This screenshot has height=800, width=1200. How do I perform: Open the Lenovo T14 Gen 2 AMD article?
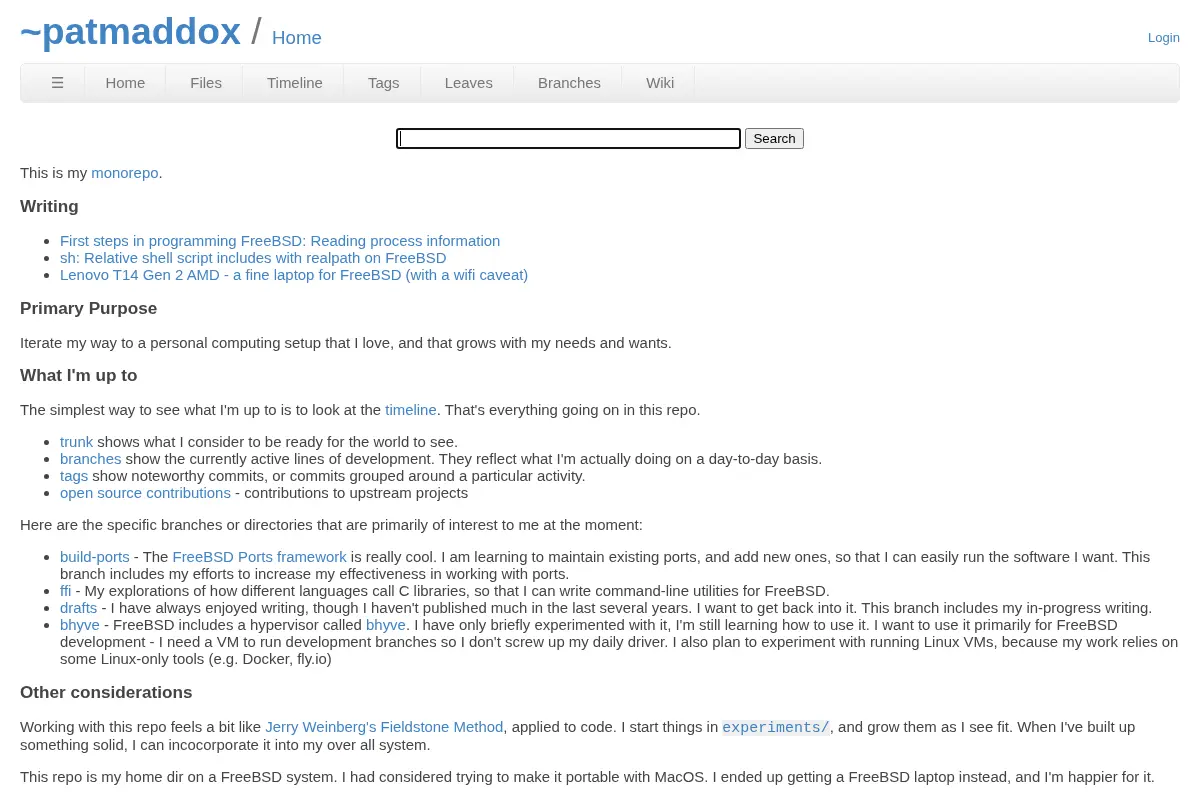tap(294, 275)
